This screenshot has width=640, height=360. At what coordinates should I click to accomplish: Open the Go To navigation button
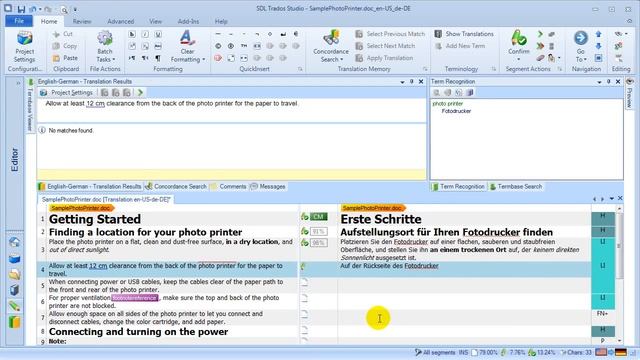pyautogui.click(x=580, y=47)
